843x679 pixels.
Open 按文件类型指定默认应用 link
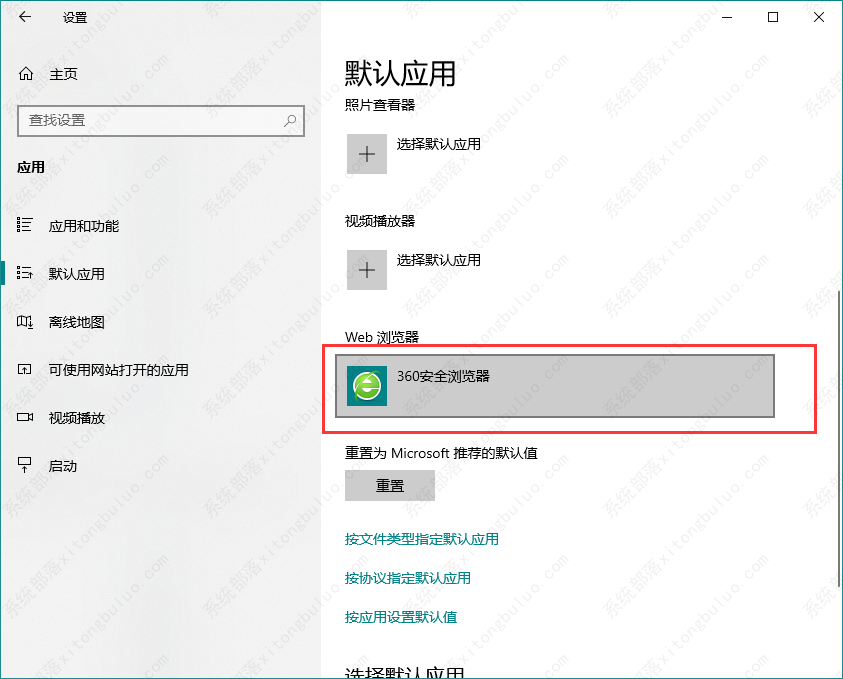point(421,539)
